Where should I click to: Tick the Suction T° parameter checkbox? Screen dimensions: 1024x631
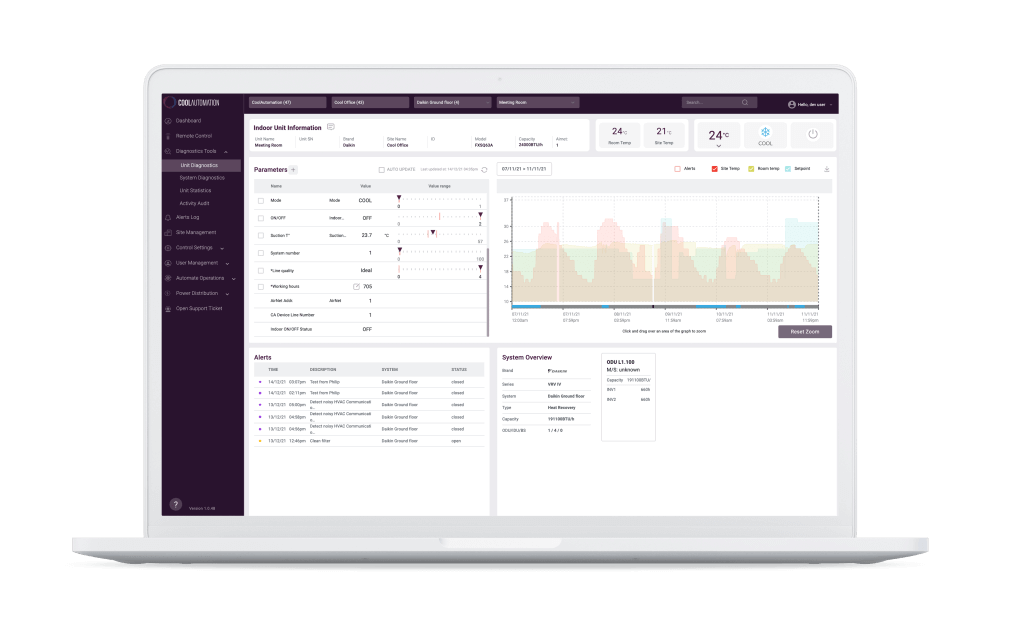(261, 236)
